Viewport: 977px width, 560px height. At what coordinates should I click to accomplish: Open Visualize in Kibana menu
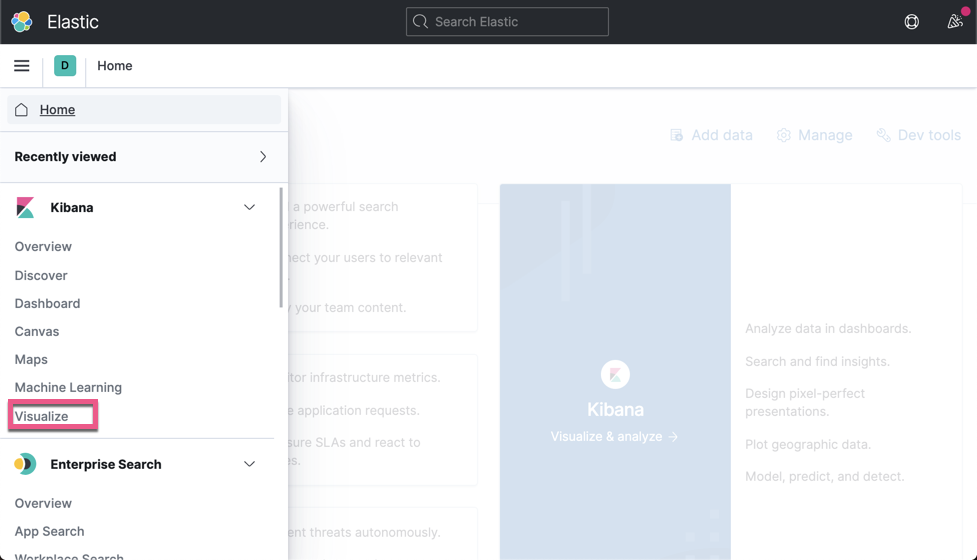click(42, 416)
